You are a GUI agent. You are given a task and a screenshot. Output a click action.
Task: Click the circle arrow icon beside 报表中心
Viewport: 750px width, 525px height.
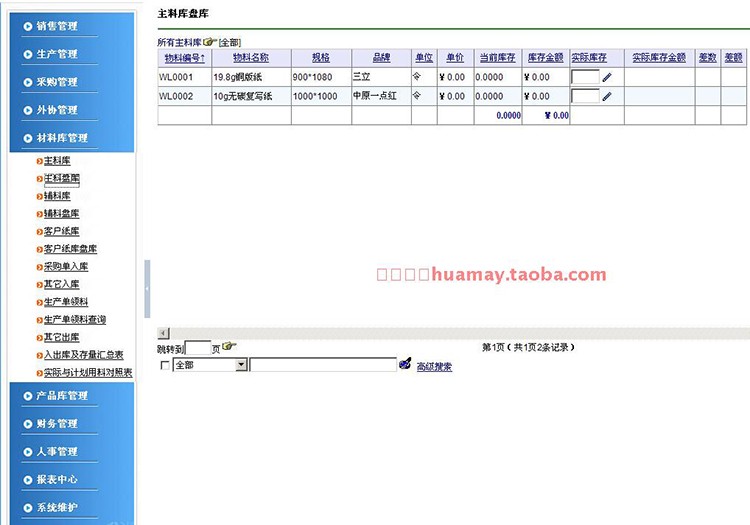coord(28,480)
